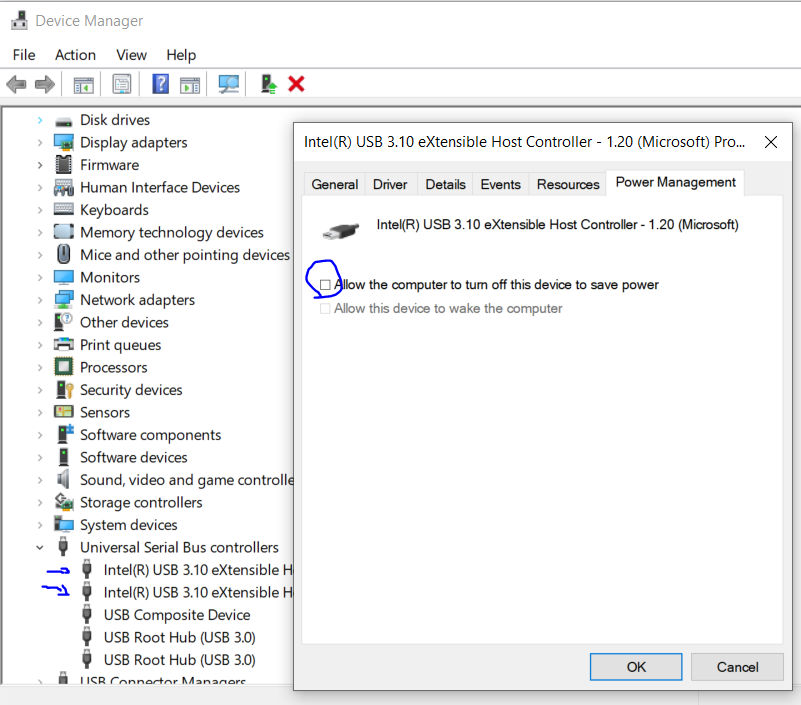Click the Back arrow in the toolbar
This screenshot has width=801, height=705.
click(16, 85)
